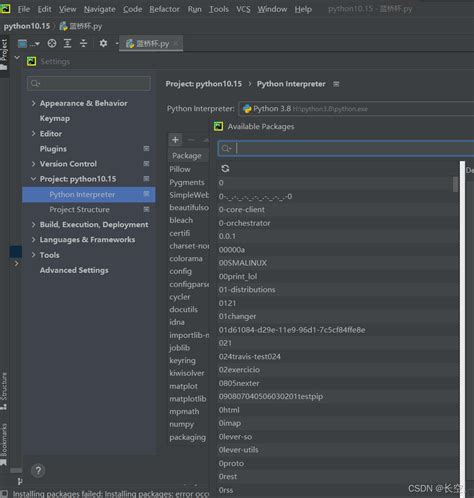Open the Structure tool window sidebar
474x498 pixels.
click(4, 391)
